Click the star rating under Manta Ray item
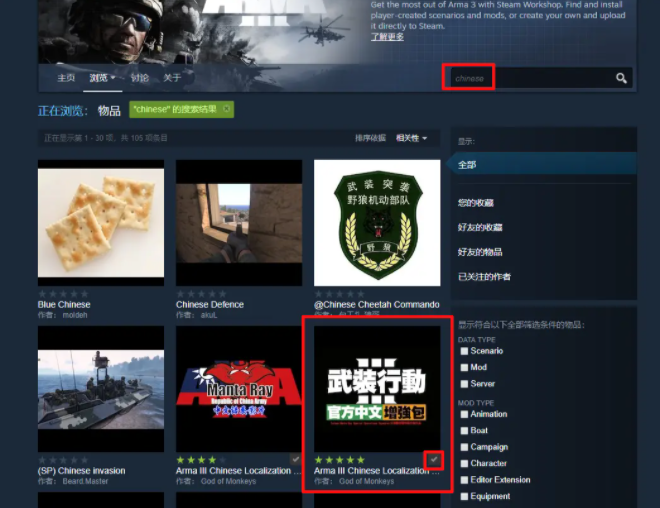Image resolution: width=660 pixels, height=508 pixels. tap(201, 460)
